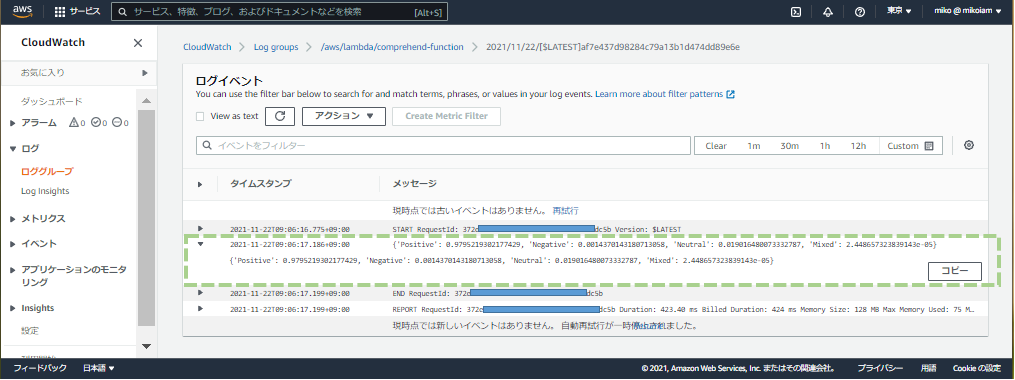This screenshot has width=1015, height=380.
Task: Open the アクション dropdown
Action: [x=344, y=116]
